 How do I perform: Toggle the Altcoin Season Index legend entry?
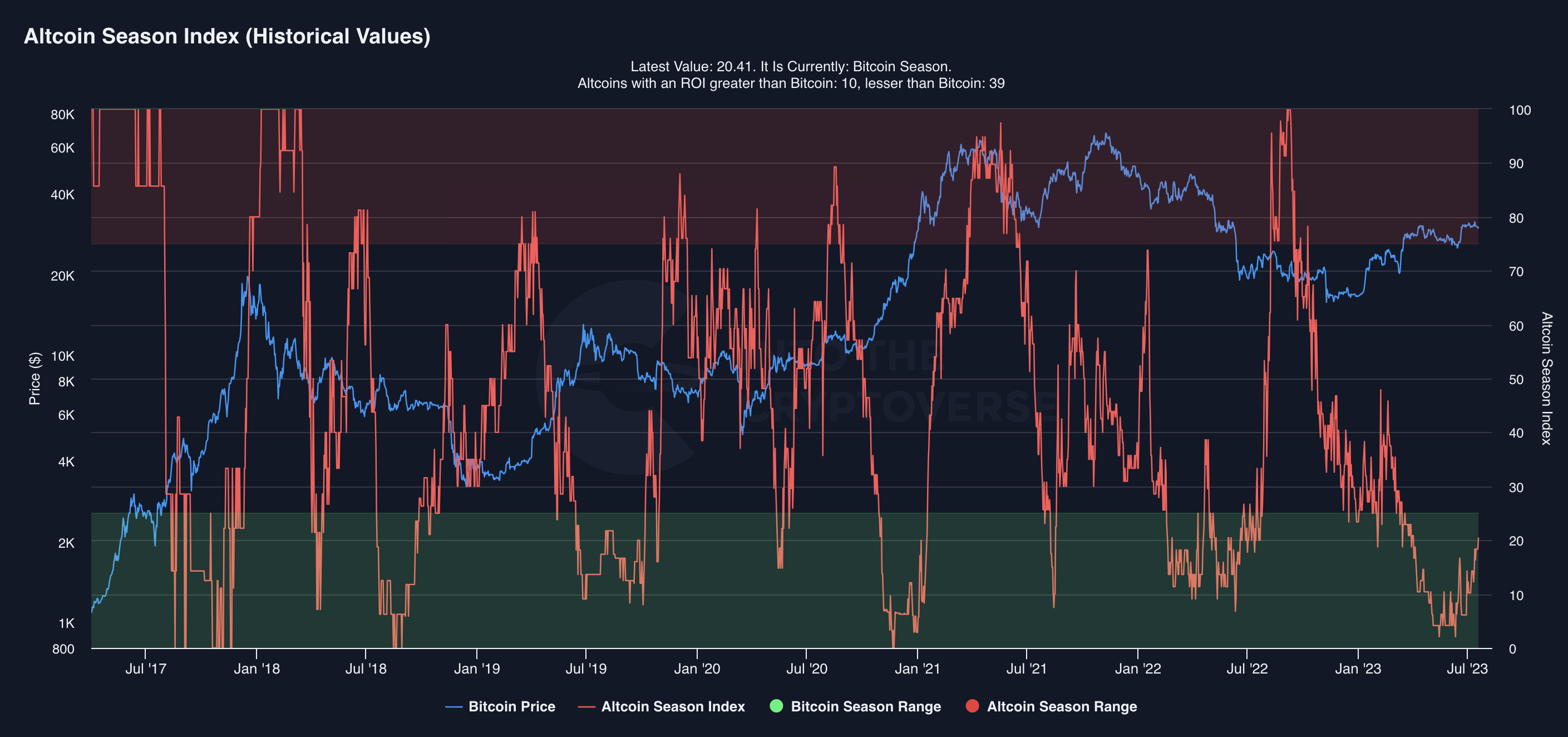[x=672, y=706]
